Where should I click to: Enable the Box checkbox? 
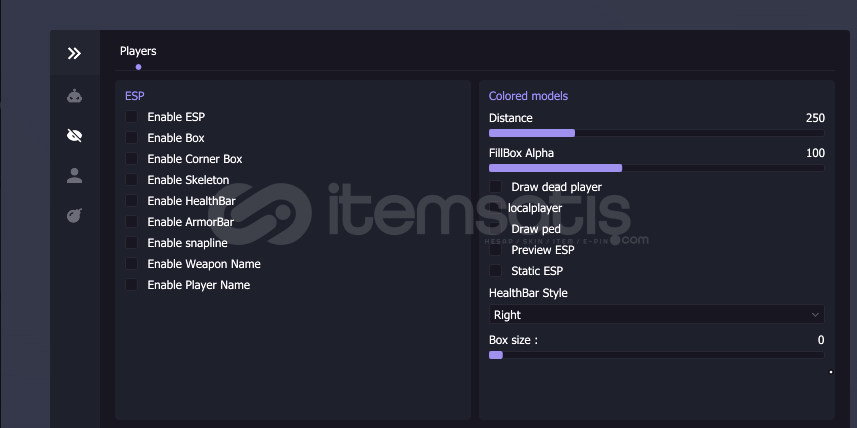pyautogui.click(x=132, y=138)
